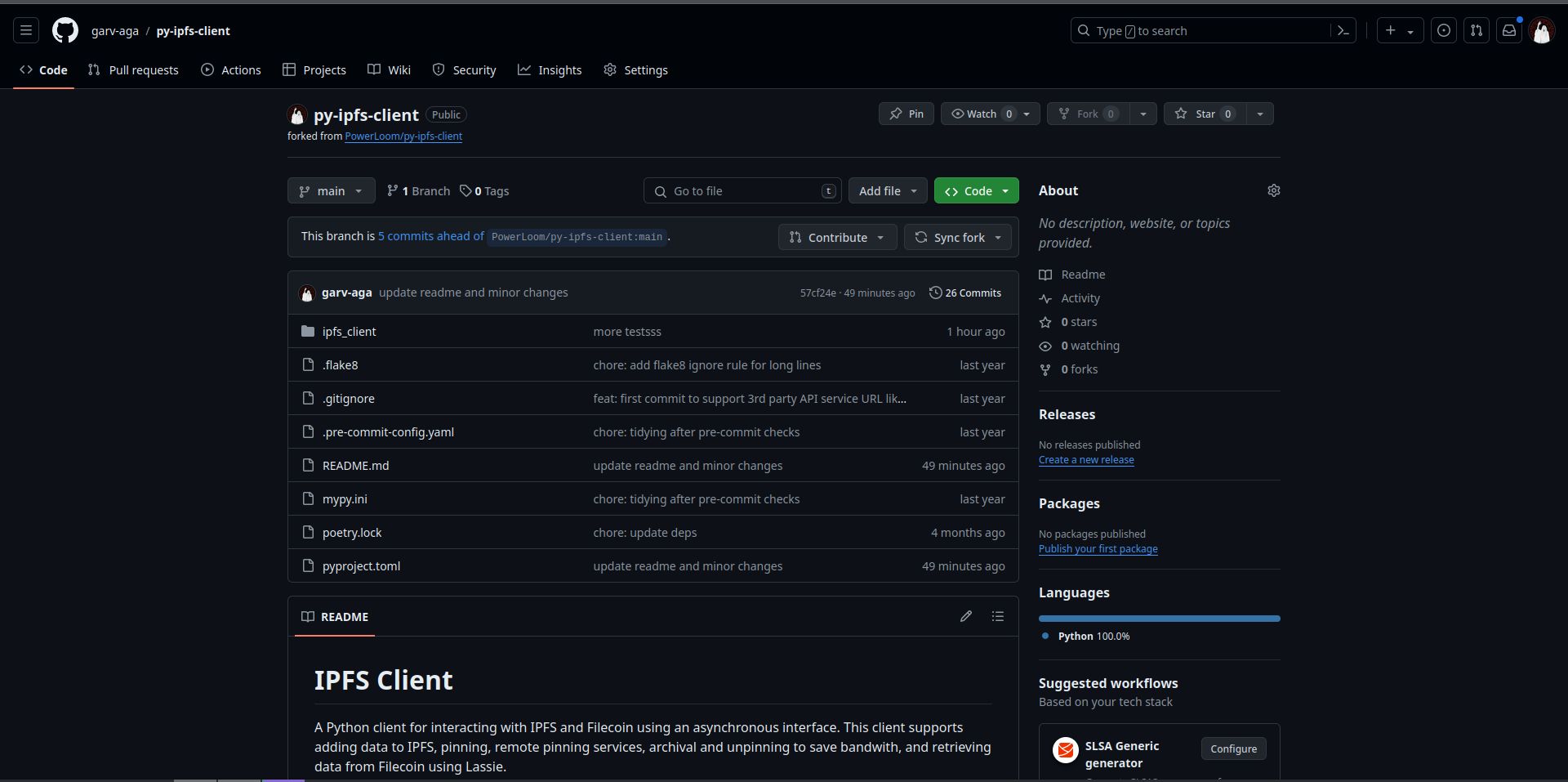Open commit hash 57cf24e
1568x782 pixels.
pyautogui.click(x=817, y=293)
